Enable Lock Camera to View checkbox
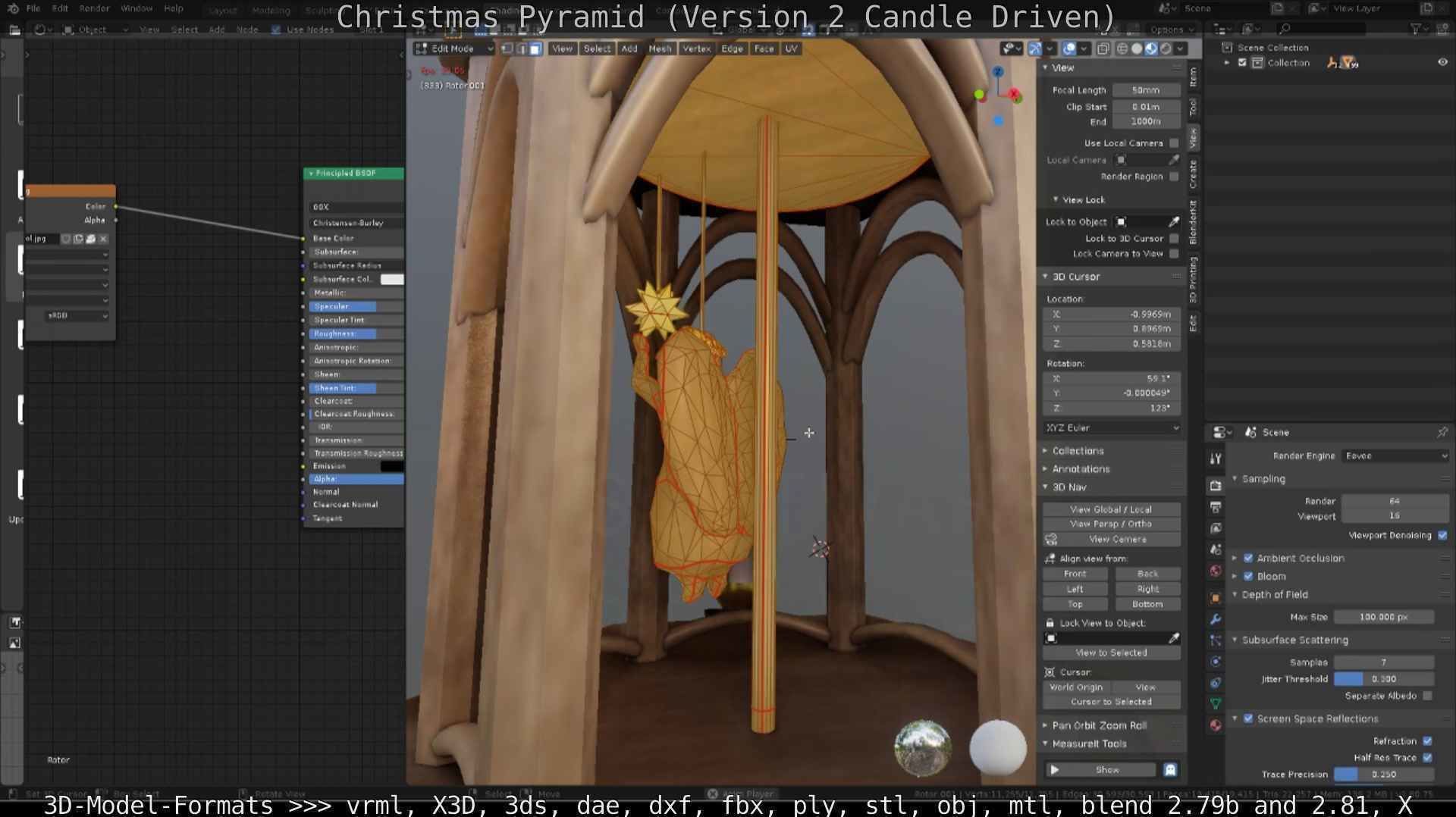This screenshot has width=1456, height=817. click(x=1174, y=254)
